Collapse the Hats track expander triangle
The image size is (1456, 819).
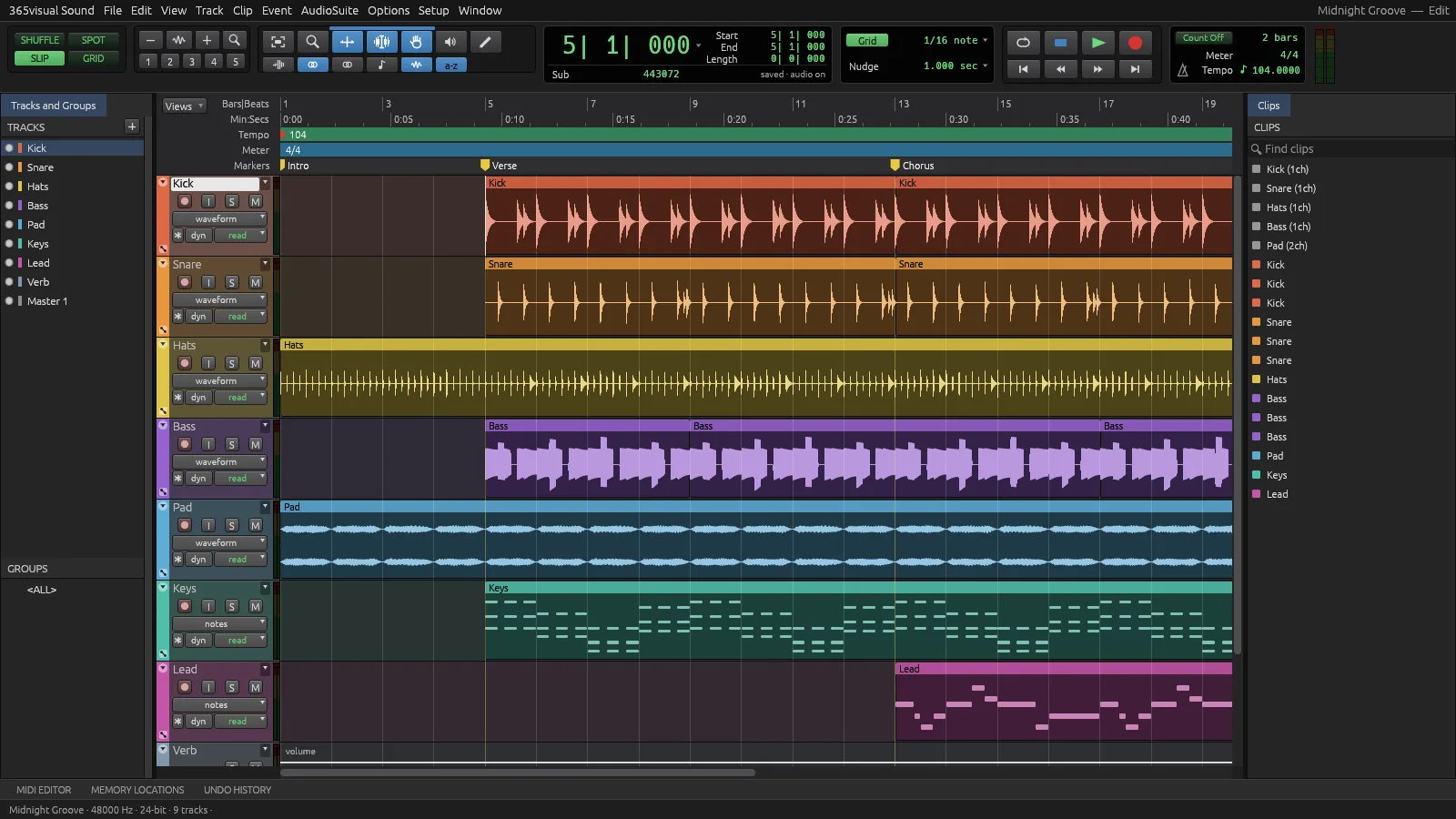click(x=163, y=345)
